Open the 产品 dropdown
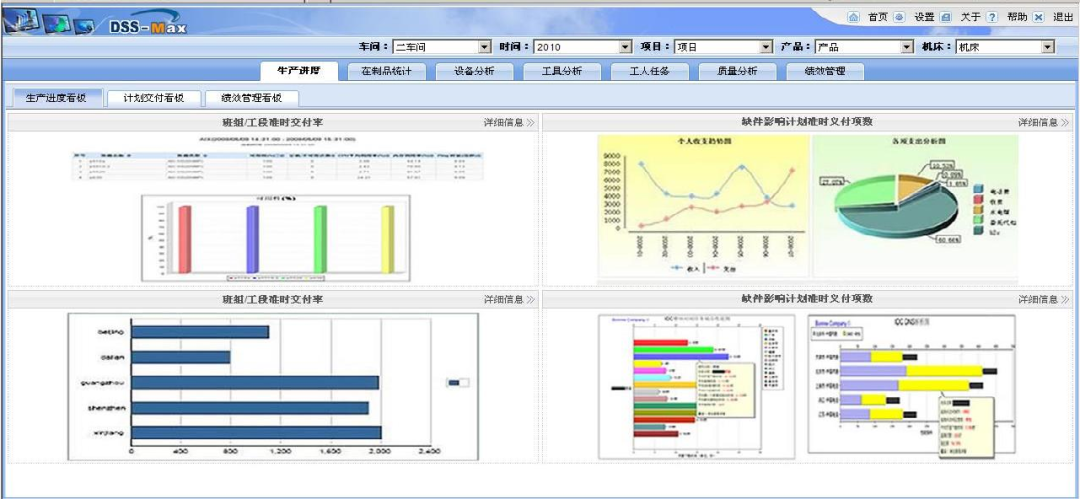 (x=864, y=47)
